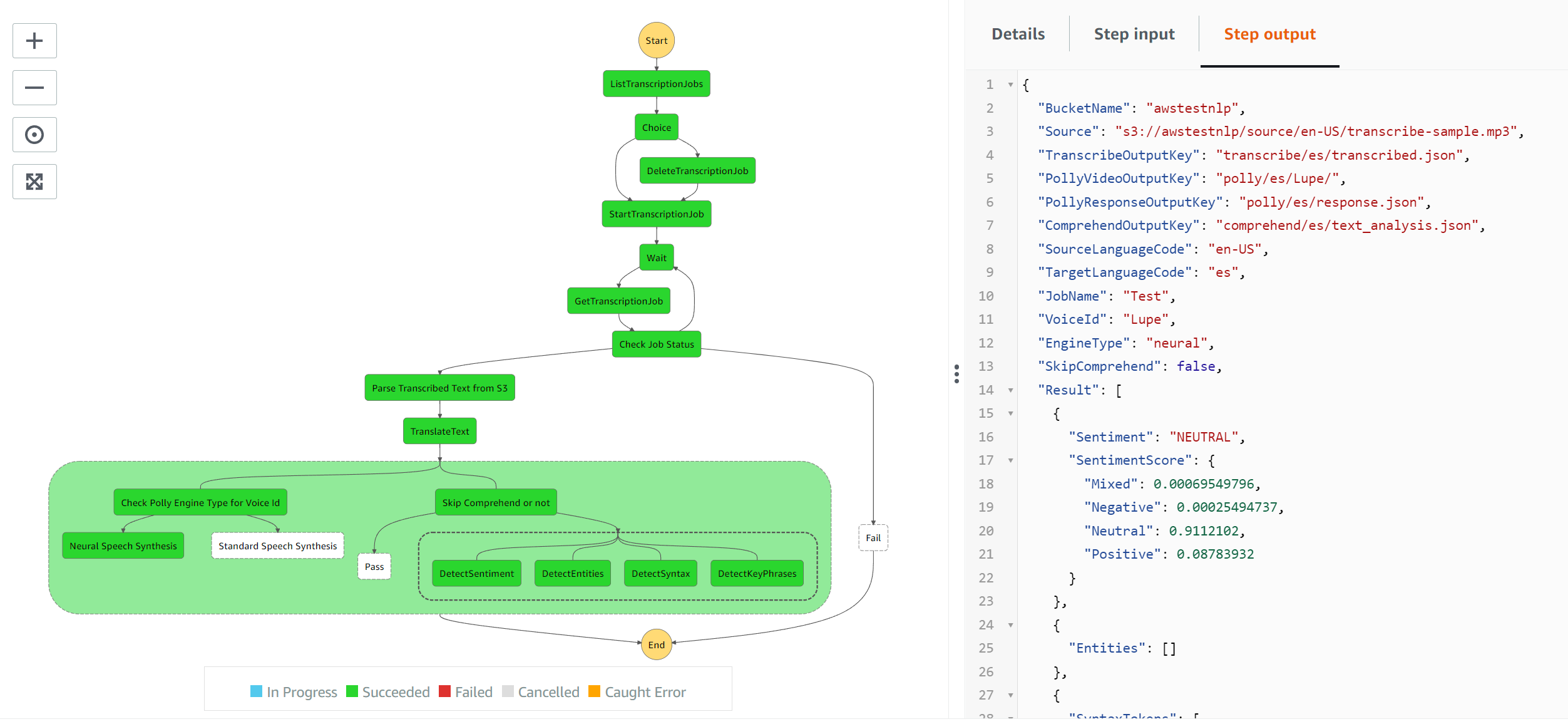Click the center graph target icon
This screenshot has width=1568, height=724.
point(34,135)
